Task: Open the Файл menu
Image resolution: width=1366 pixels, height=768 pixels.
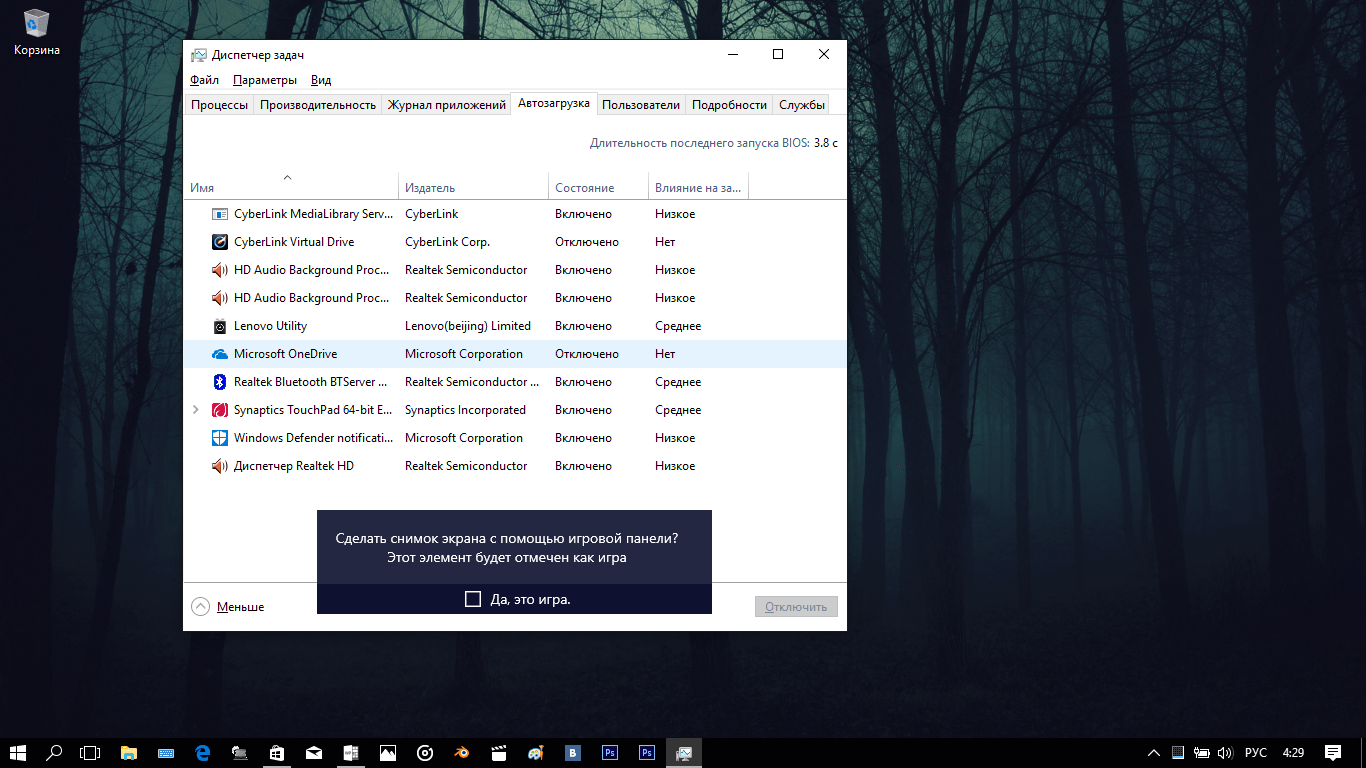Action: (x=204, y=80)
